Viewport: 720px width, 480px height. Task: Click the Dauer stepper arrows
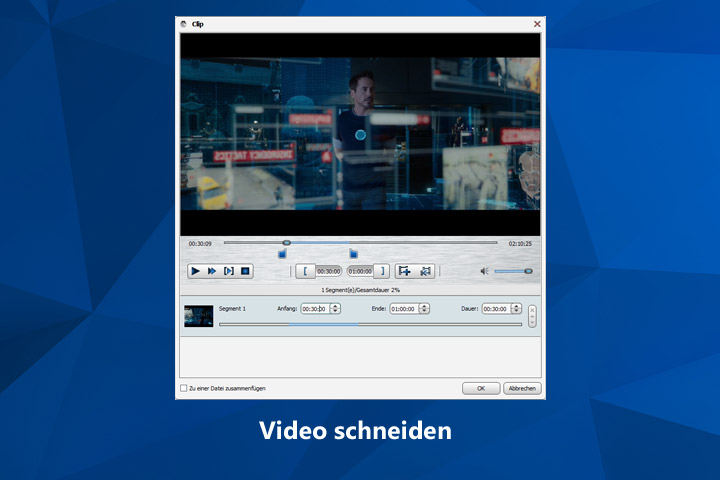517,309
